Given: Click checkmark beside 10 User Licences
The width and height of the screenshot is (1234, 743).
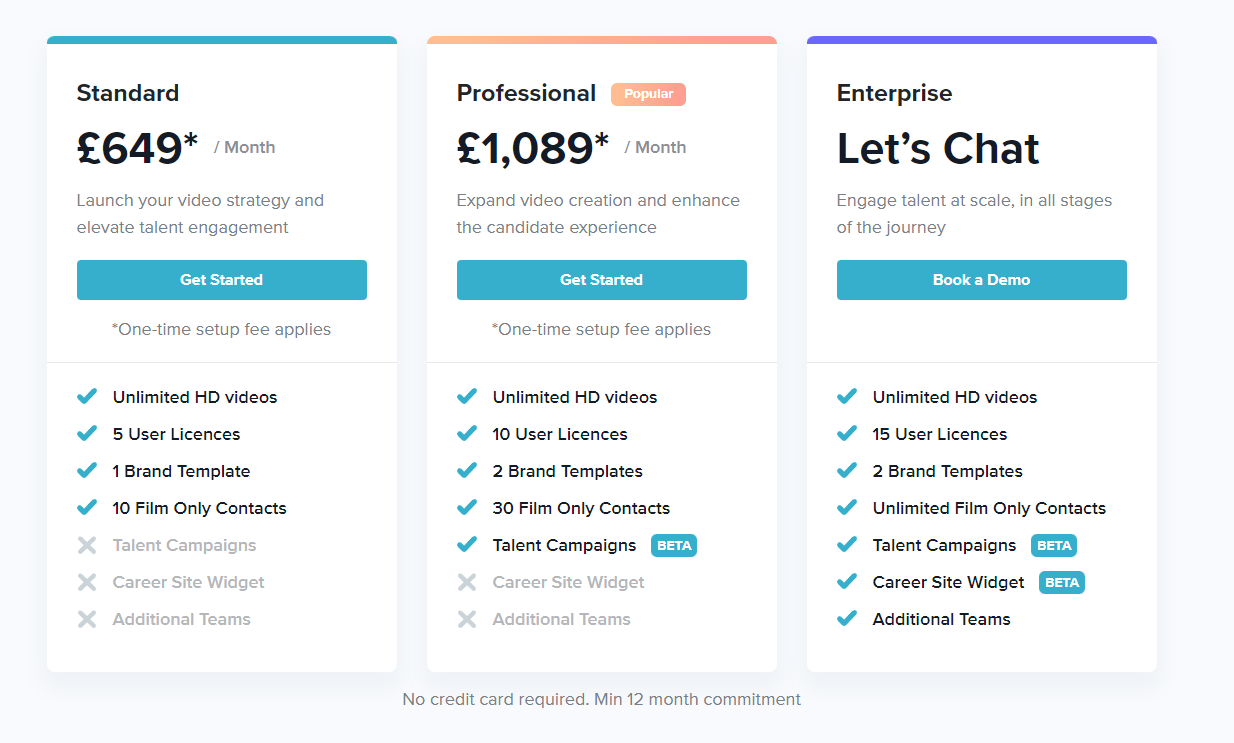Looking at the screenshot, I should coord(467,434).
